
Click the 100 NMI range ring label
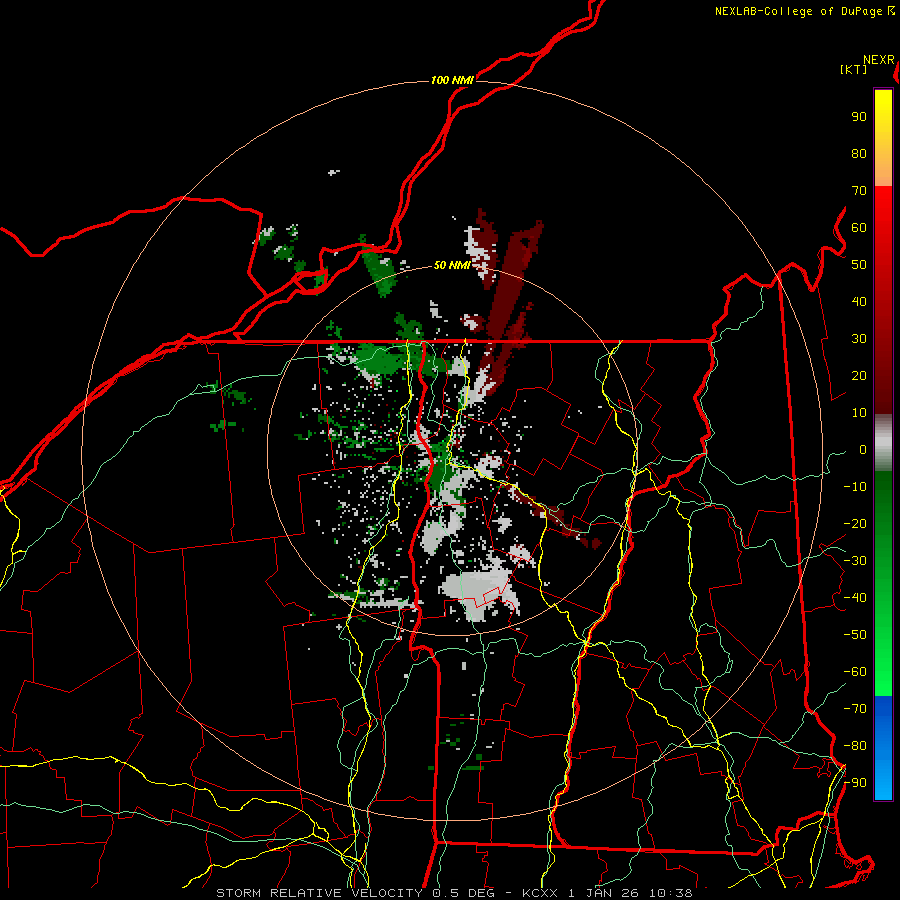click(x=452, y=80)
